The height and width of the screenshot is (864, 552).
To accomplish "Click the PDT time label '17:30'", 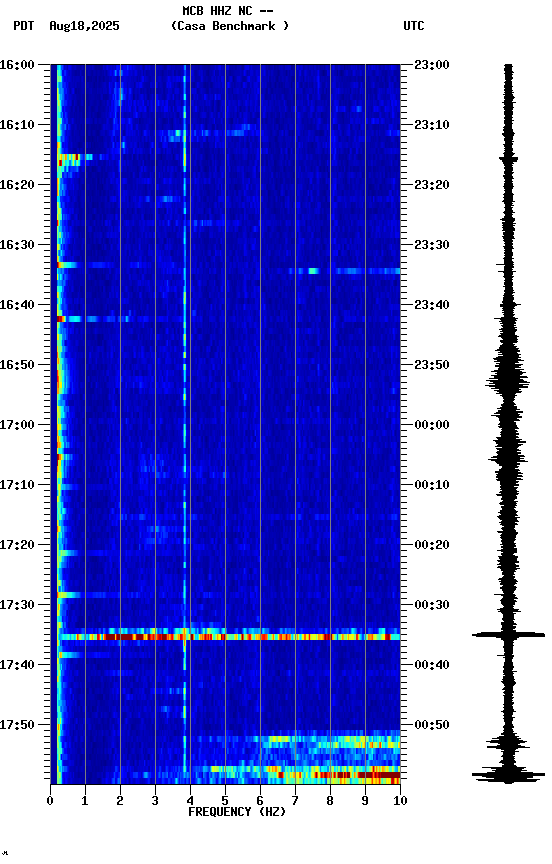I will point(17,605).
